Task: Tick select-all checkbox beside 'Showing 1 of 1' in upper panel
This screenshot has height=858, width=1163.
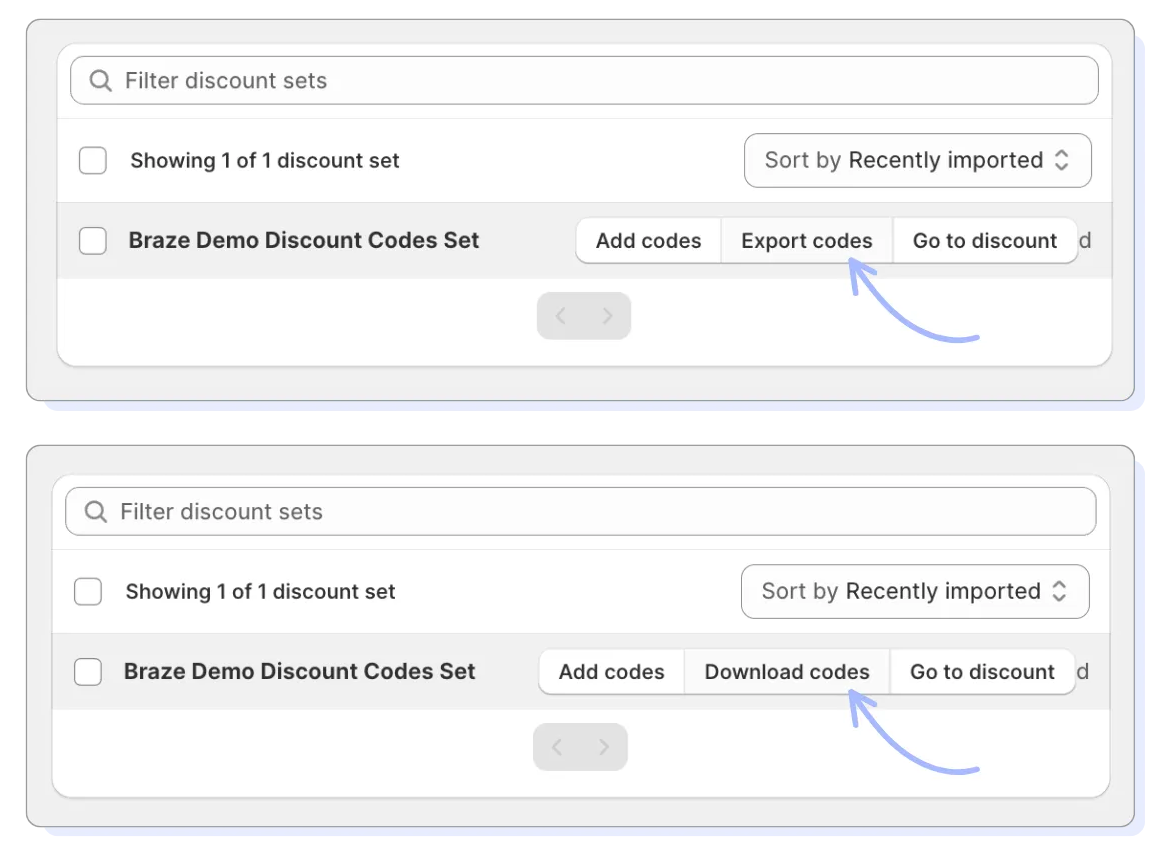Action: 93,160
